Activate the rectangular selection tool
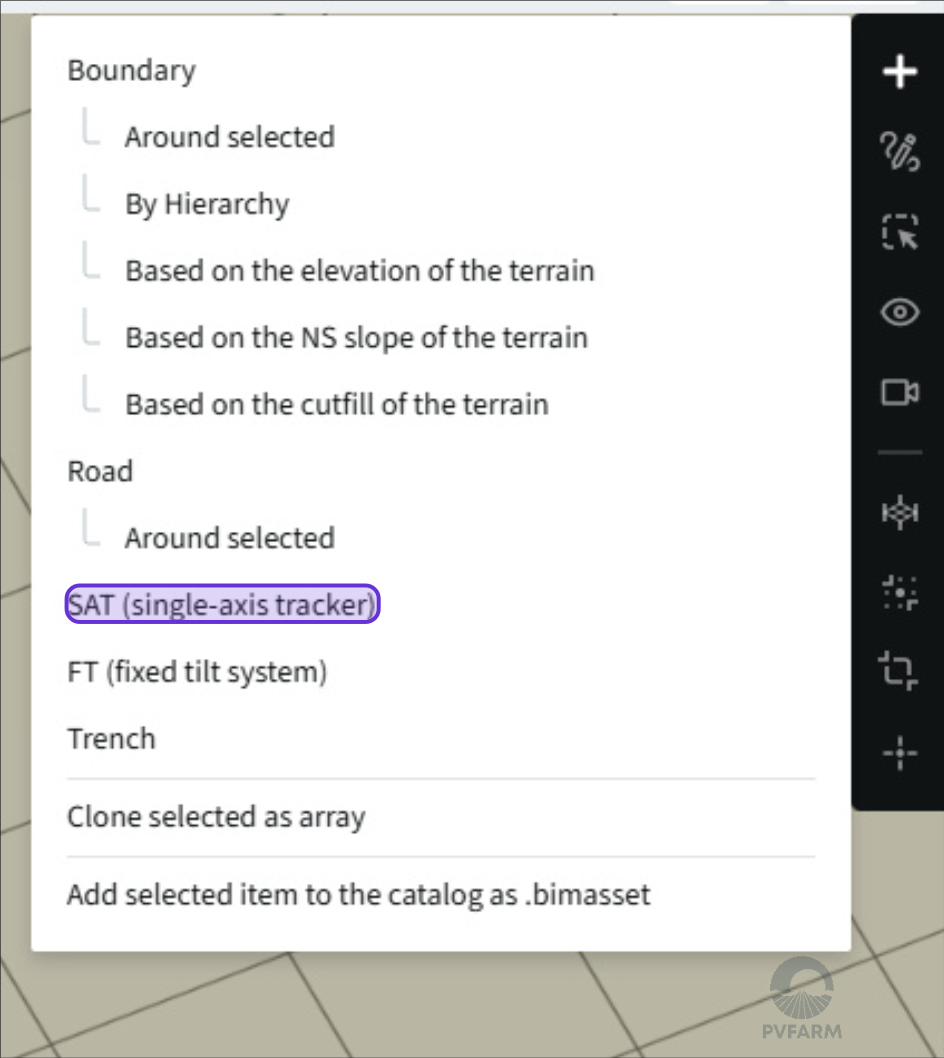This screenshot has width=944, height=1058. 899,232
